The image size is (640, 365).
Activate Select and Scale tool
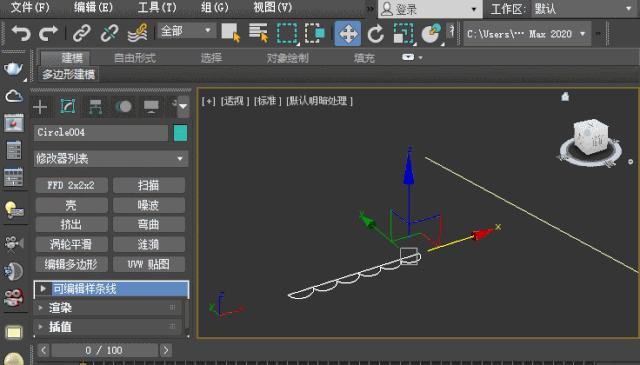[x=403, y=33]
